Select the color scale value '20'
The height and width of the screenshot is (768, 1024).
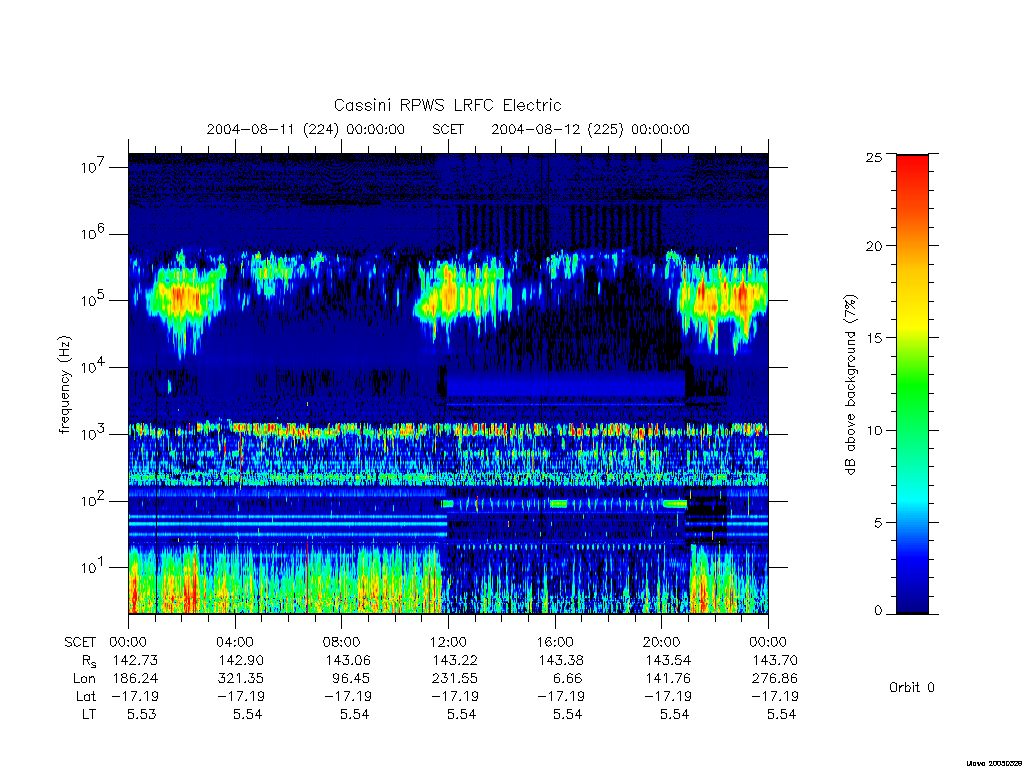pos(874,246)
